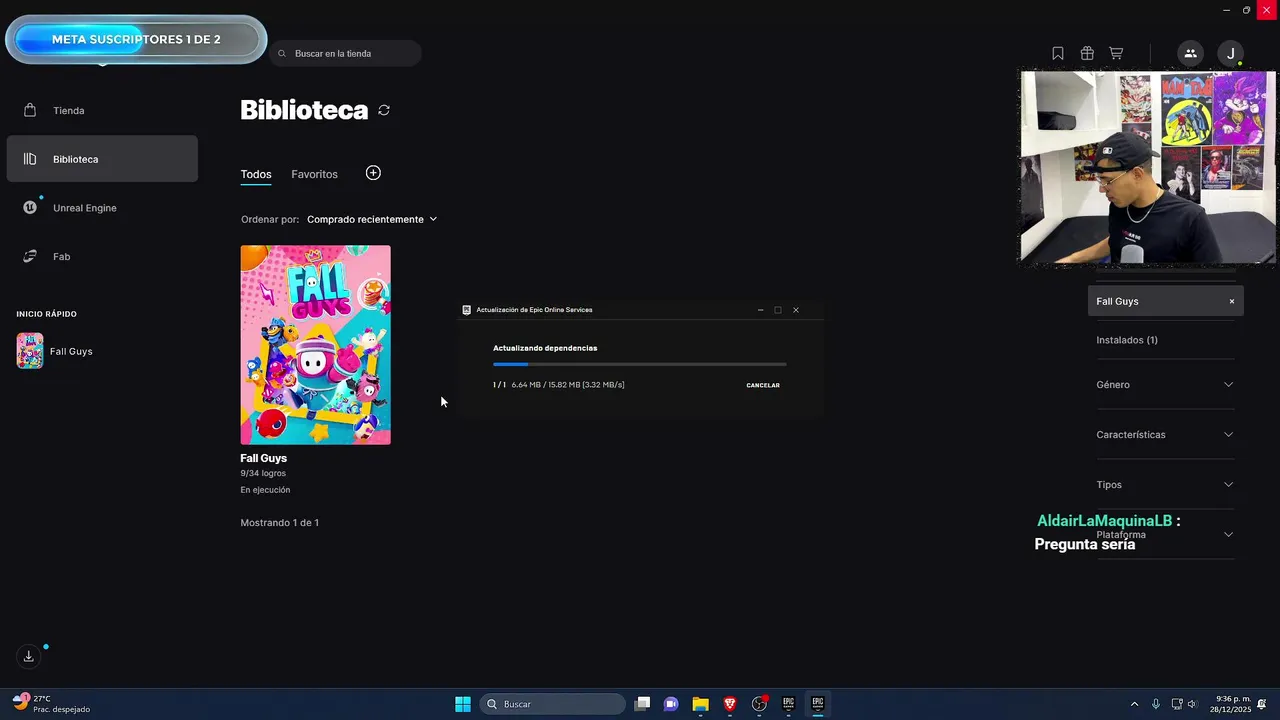Open the friends list icon

tap(1190, 53)
